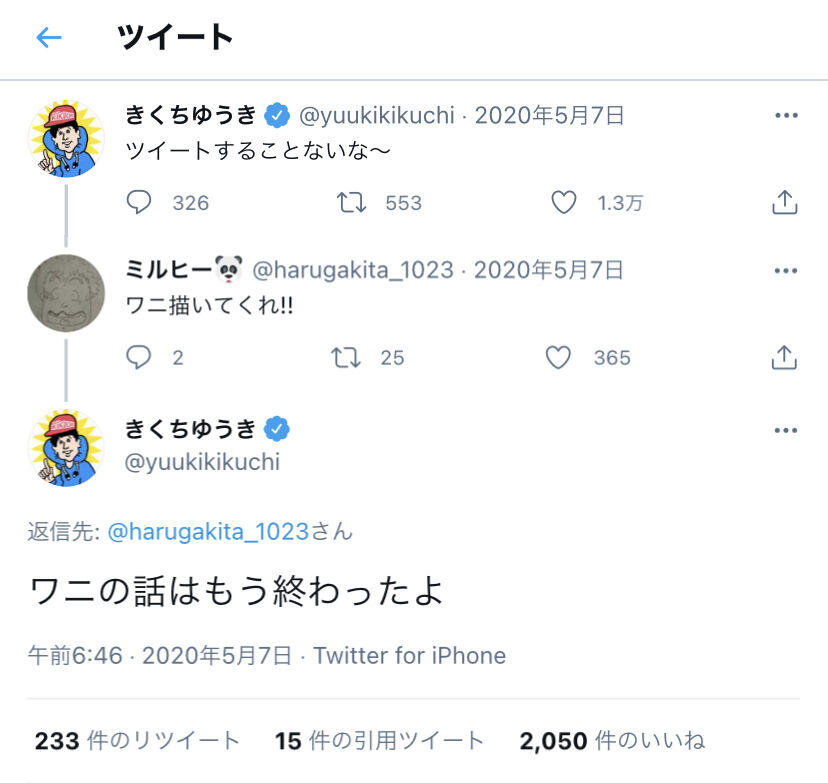Retweet the ツイートすることないな tweet
Viewport: 828px width, 783px height.
(x=349, y=203)
